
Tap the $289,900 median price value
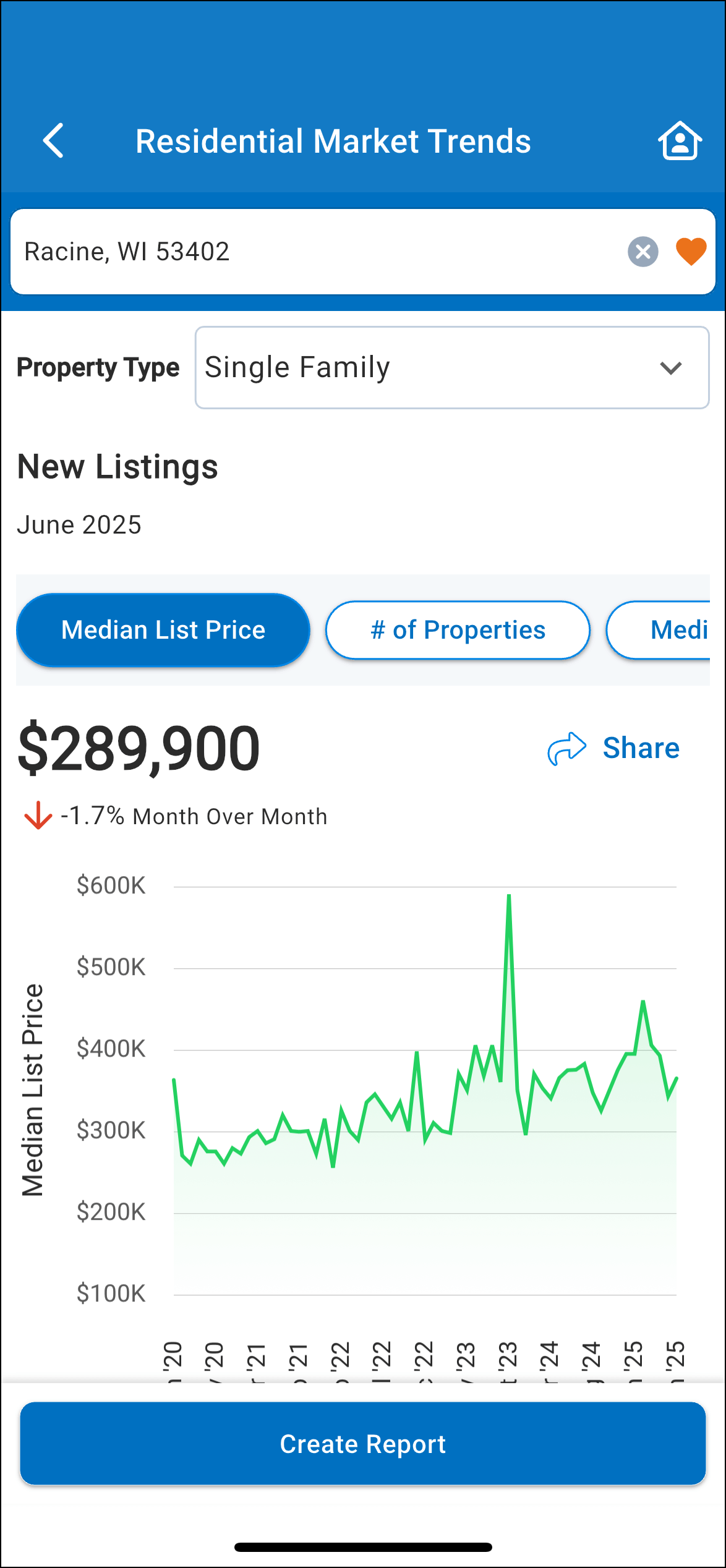[139, 749]
